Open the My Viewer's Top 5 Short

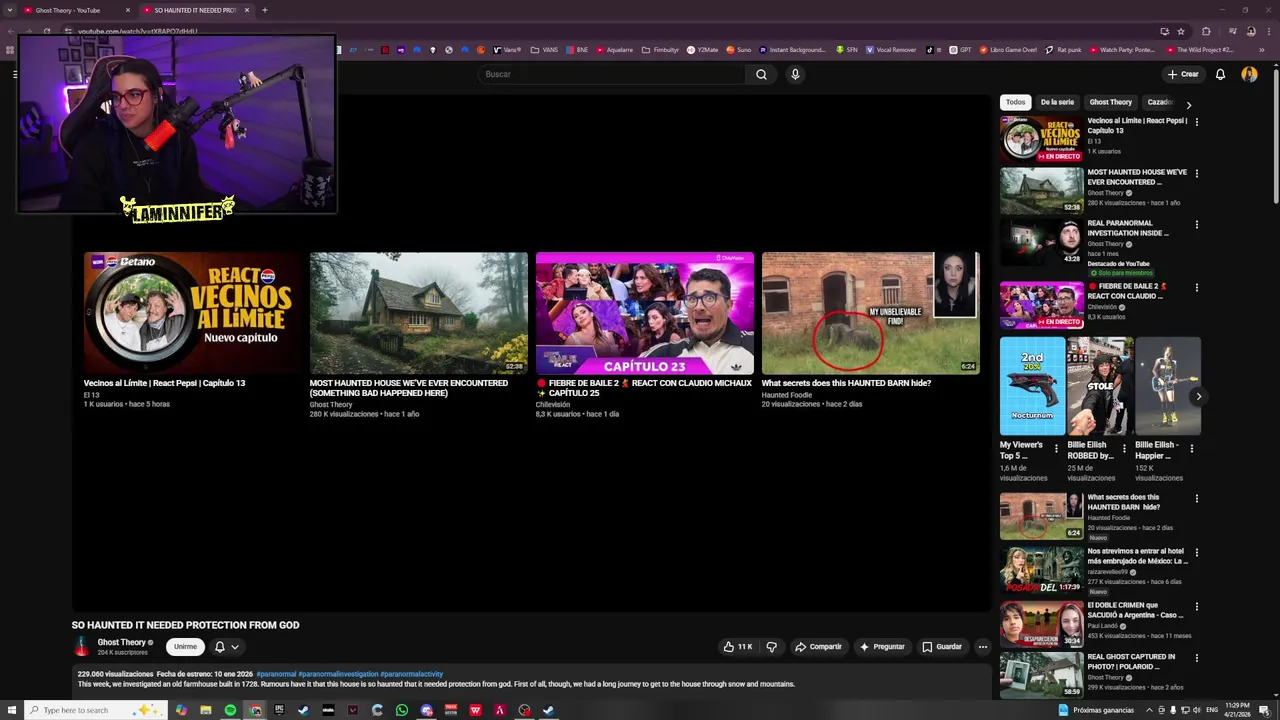(1032, 409)
